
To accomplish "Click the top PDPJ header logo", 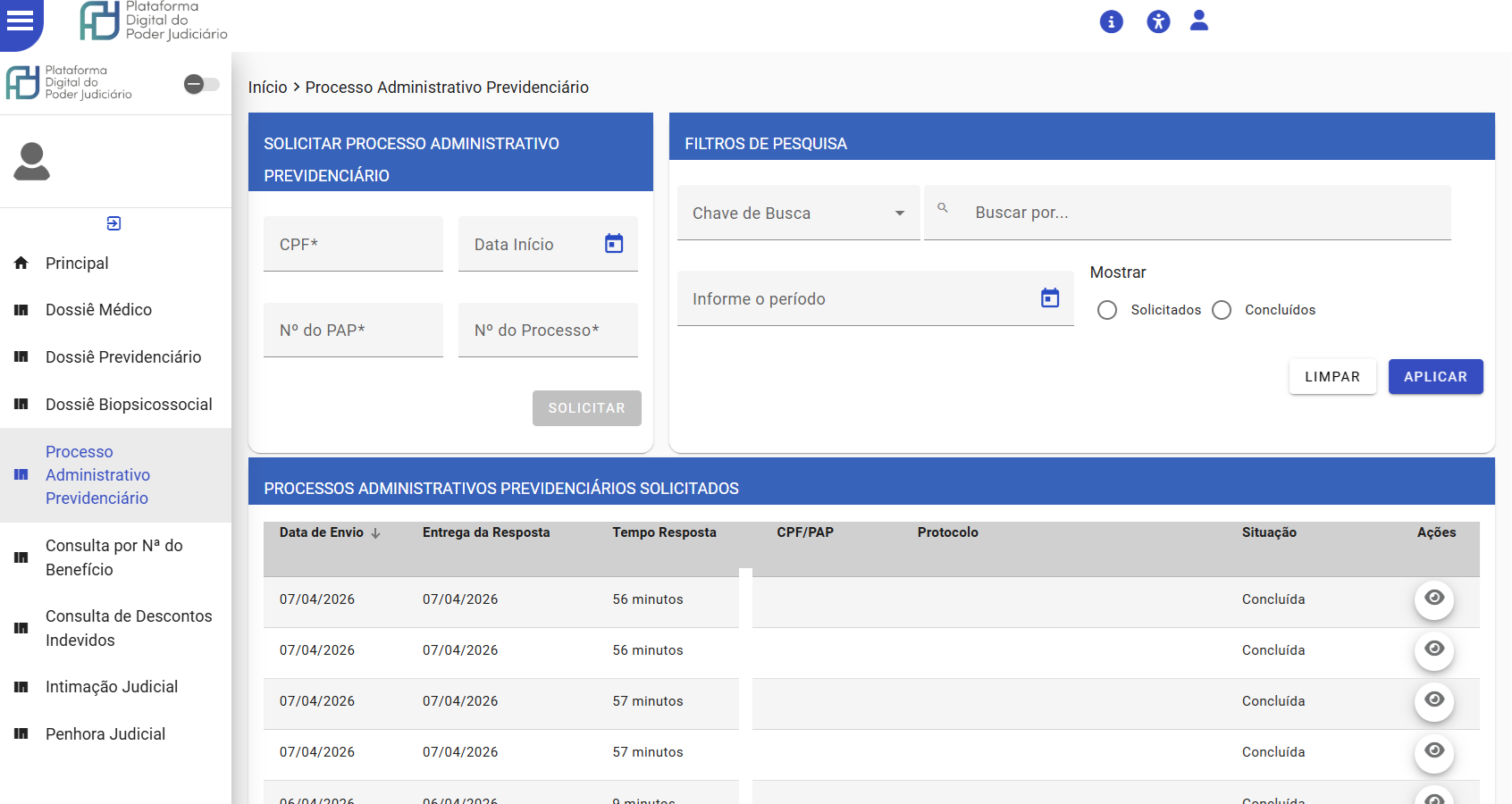I will point(154,21).
